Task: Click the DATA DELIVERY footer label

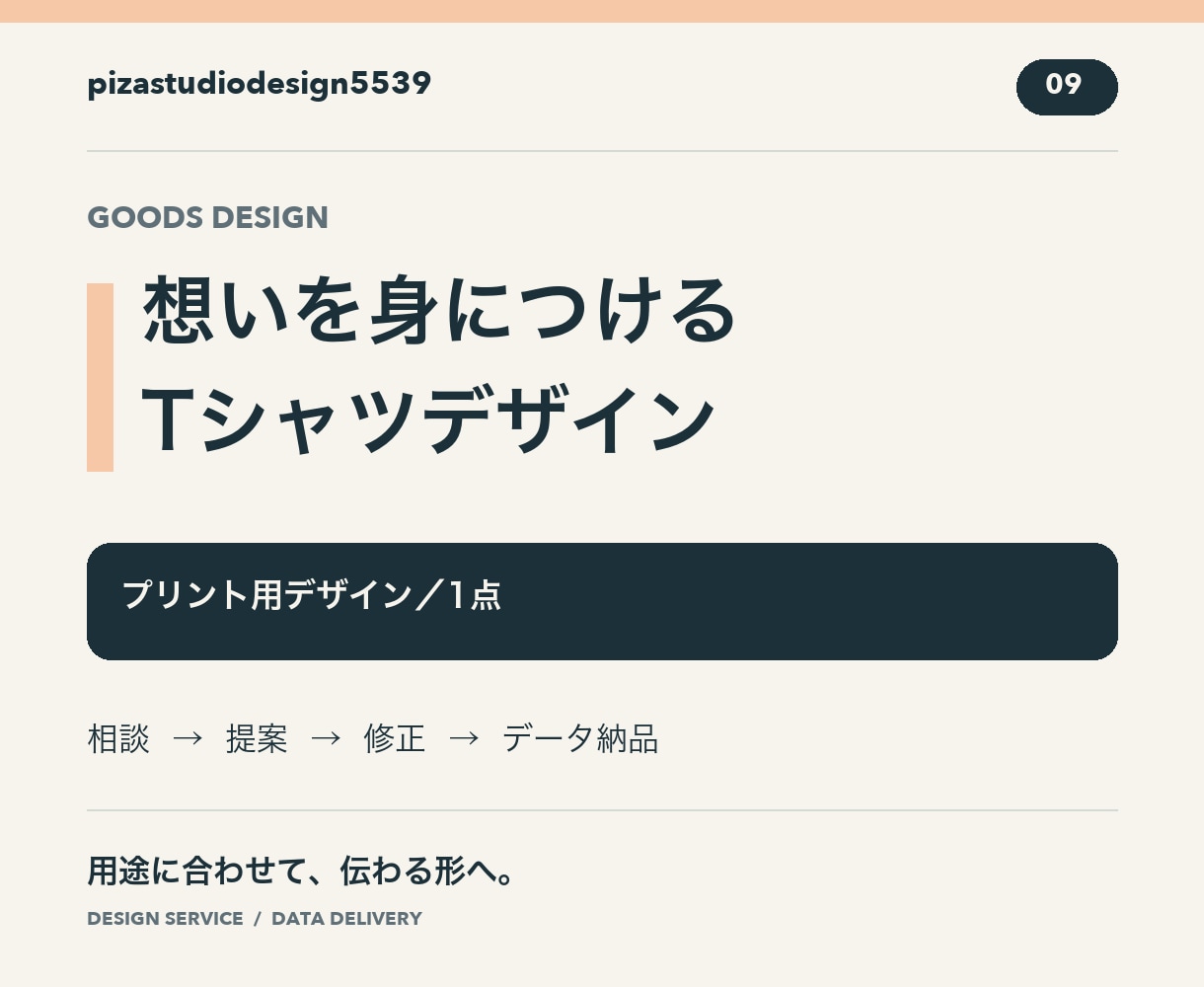Action: coord(346,919)
